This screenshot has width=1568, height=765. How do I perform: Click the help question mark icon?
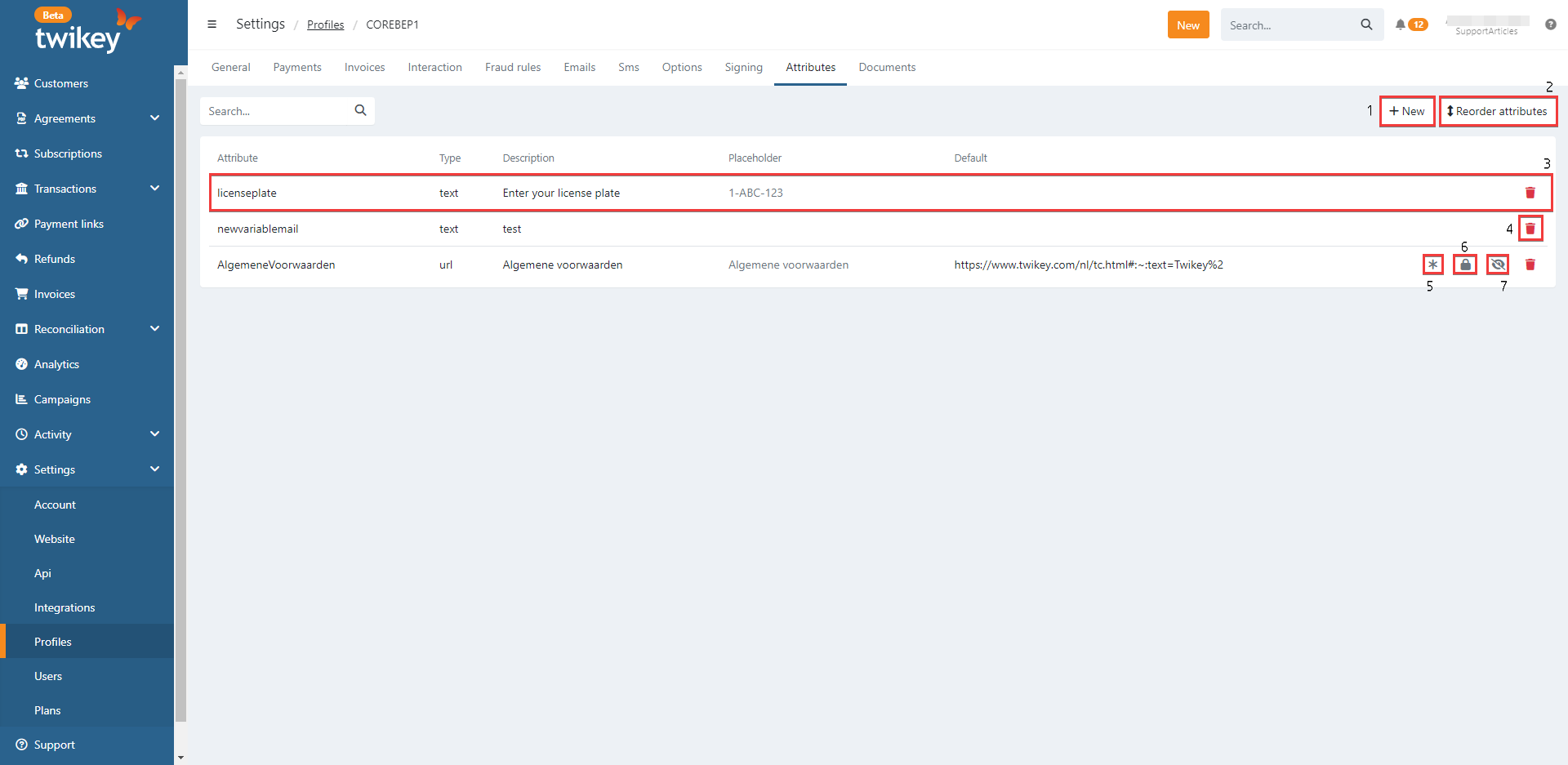click(x=1550, y=24)
